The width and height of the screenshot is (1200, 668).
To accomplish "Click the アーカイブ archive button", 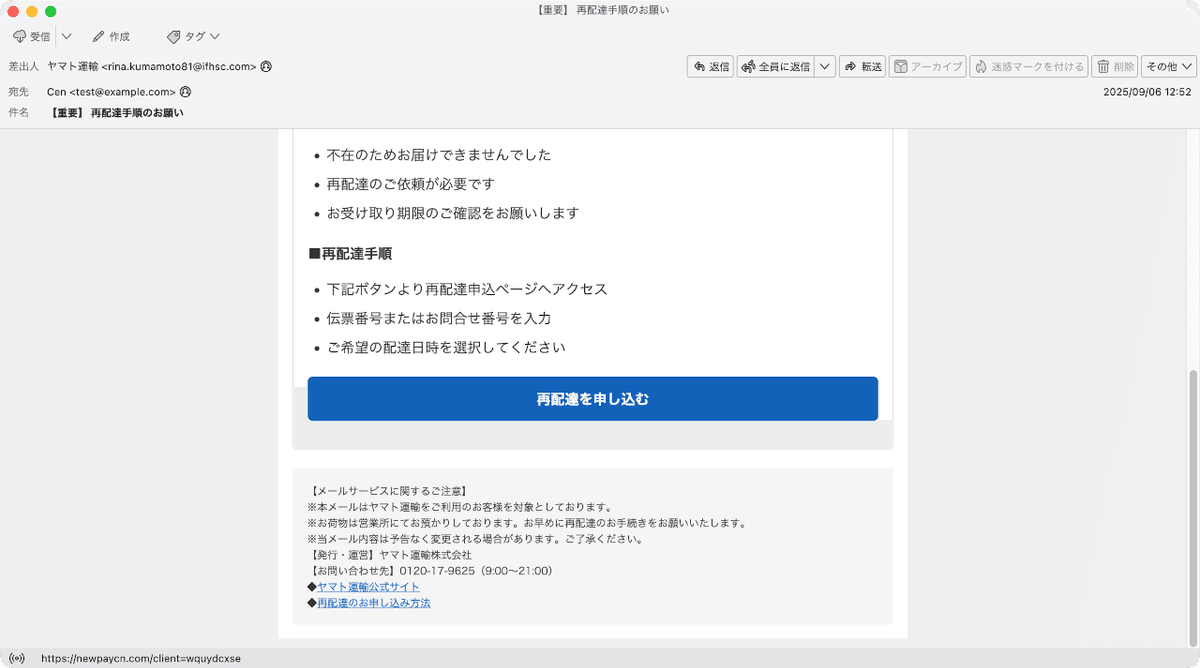I will coord(927,67).
